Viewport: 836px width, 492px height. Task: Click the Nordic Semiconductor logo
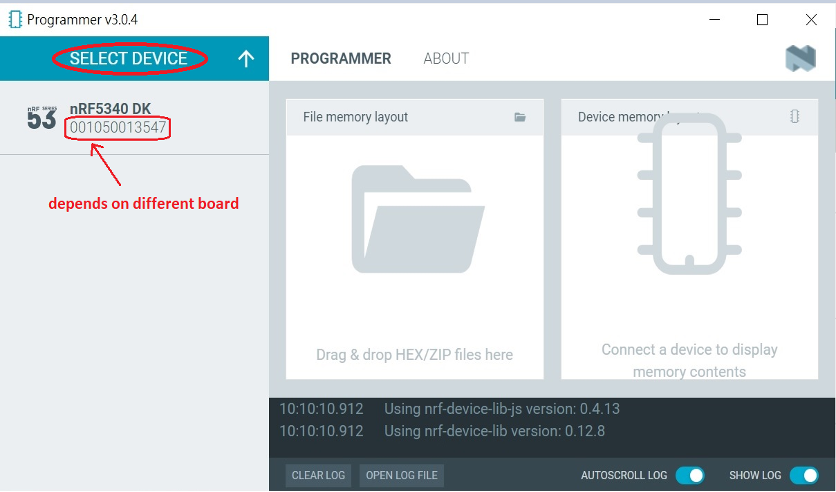tap(800, 59)
